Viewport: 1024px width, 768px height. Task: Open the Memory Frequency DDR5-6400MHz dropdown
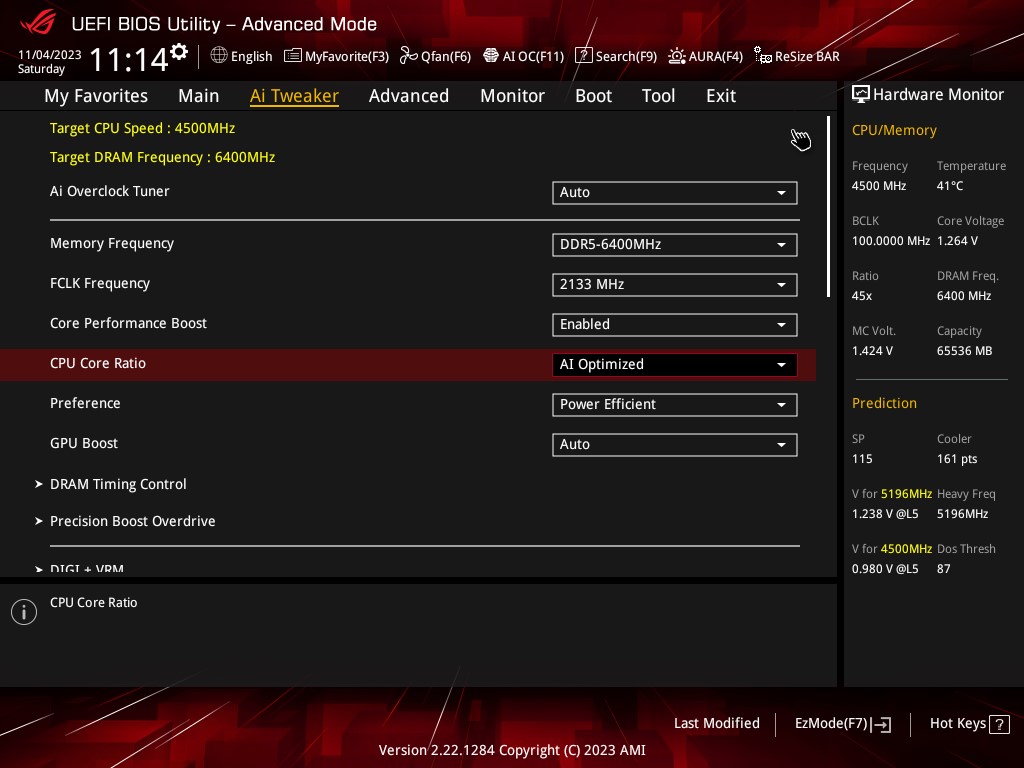pyautogui.click(x=675, y=245)
